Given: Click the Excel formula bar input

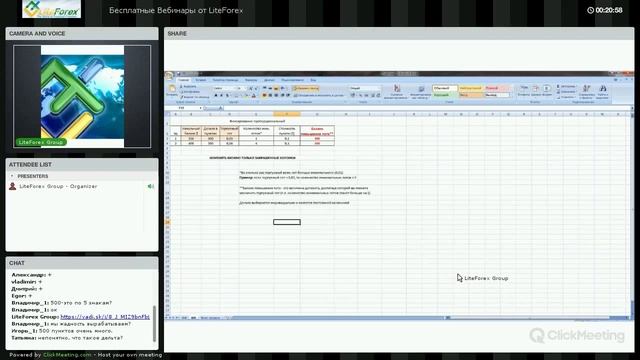Looking at the screenshot, I should point(427,108).
